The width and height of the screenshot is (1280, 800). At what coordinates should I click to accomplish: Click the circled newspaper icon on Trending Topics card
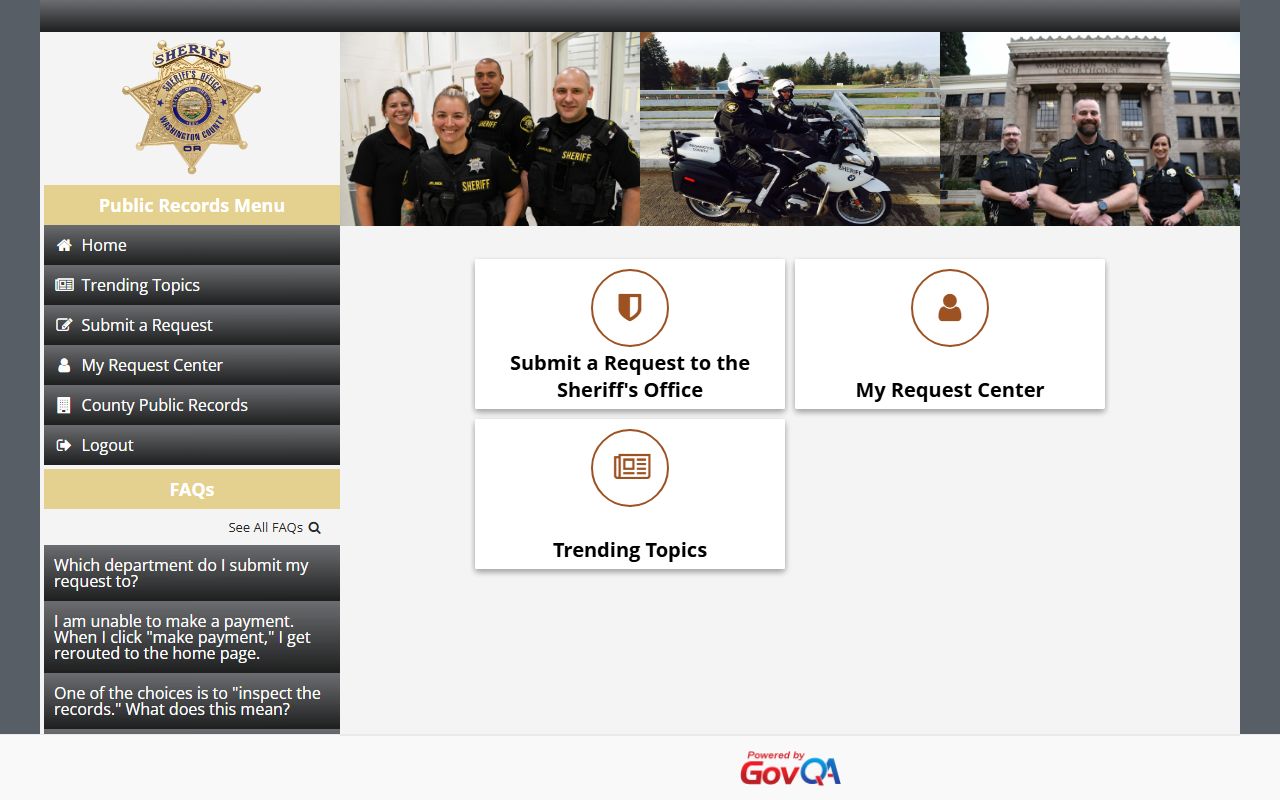[630, 468]
